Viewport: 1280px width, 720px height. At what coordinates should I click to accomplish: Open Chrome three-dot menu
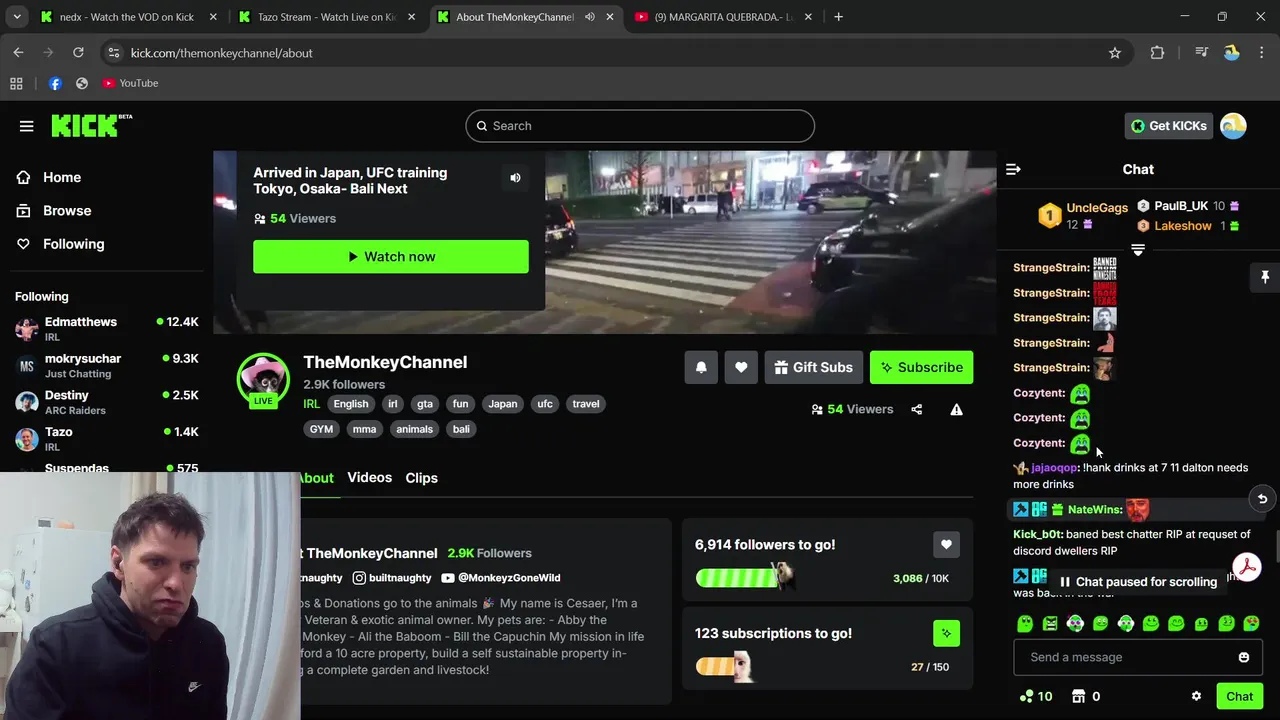(1261, 53)
